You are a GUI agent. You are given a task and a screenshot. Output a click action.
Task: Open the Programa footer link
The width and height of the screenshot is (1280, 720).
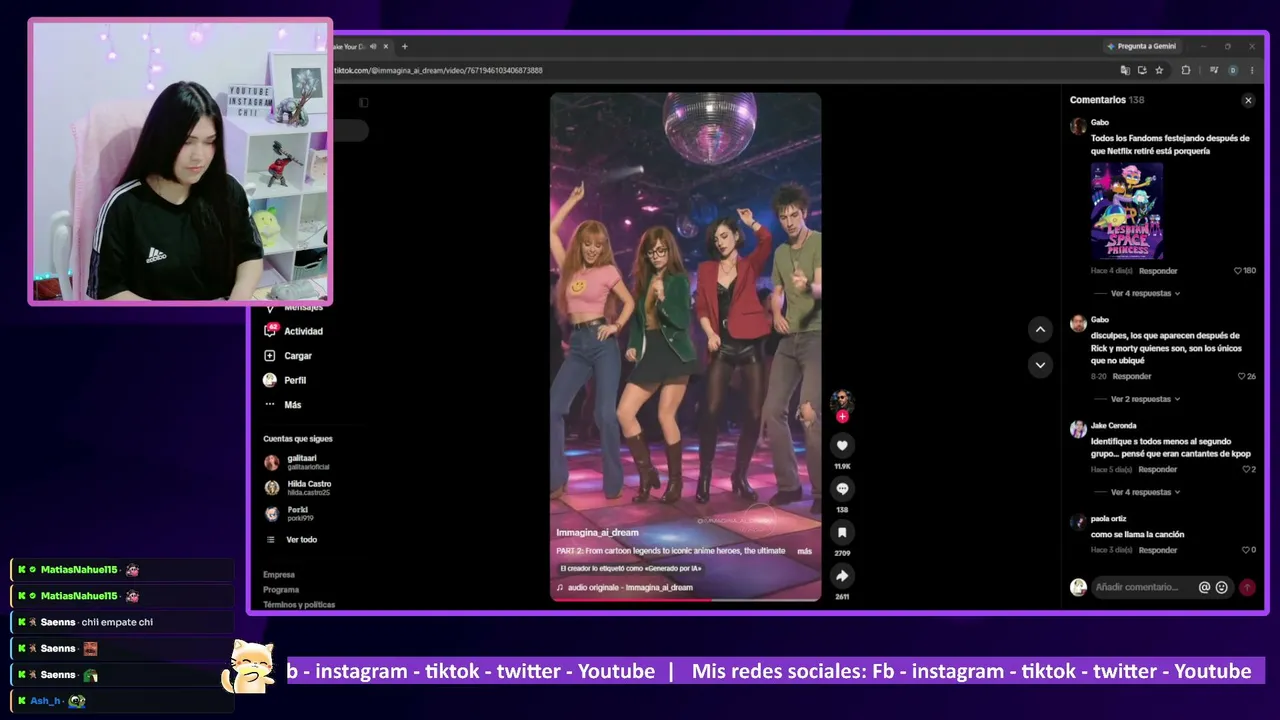[281, 590]
